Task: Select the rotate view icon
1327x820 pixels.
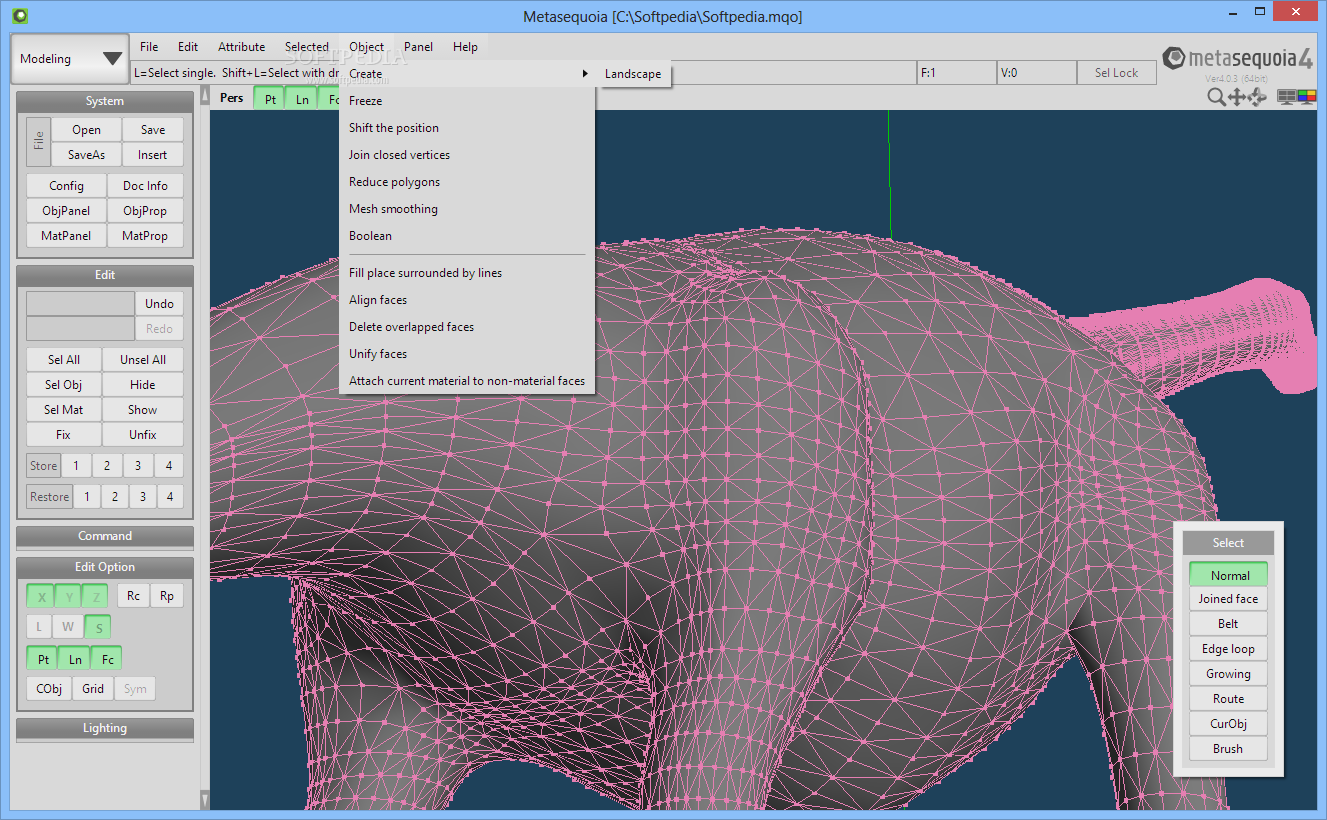Action: (1258, 97)
